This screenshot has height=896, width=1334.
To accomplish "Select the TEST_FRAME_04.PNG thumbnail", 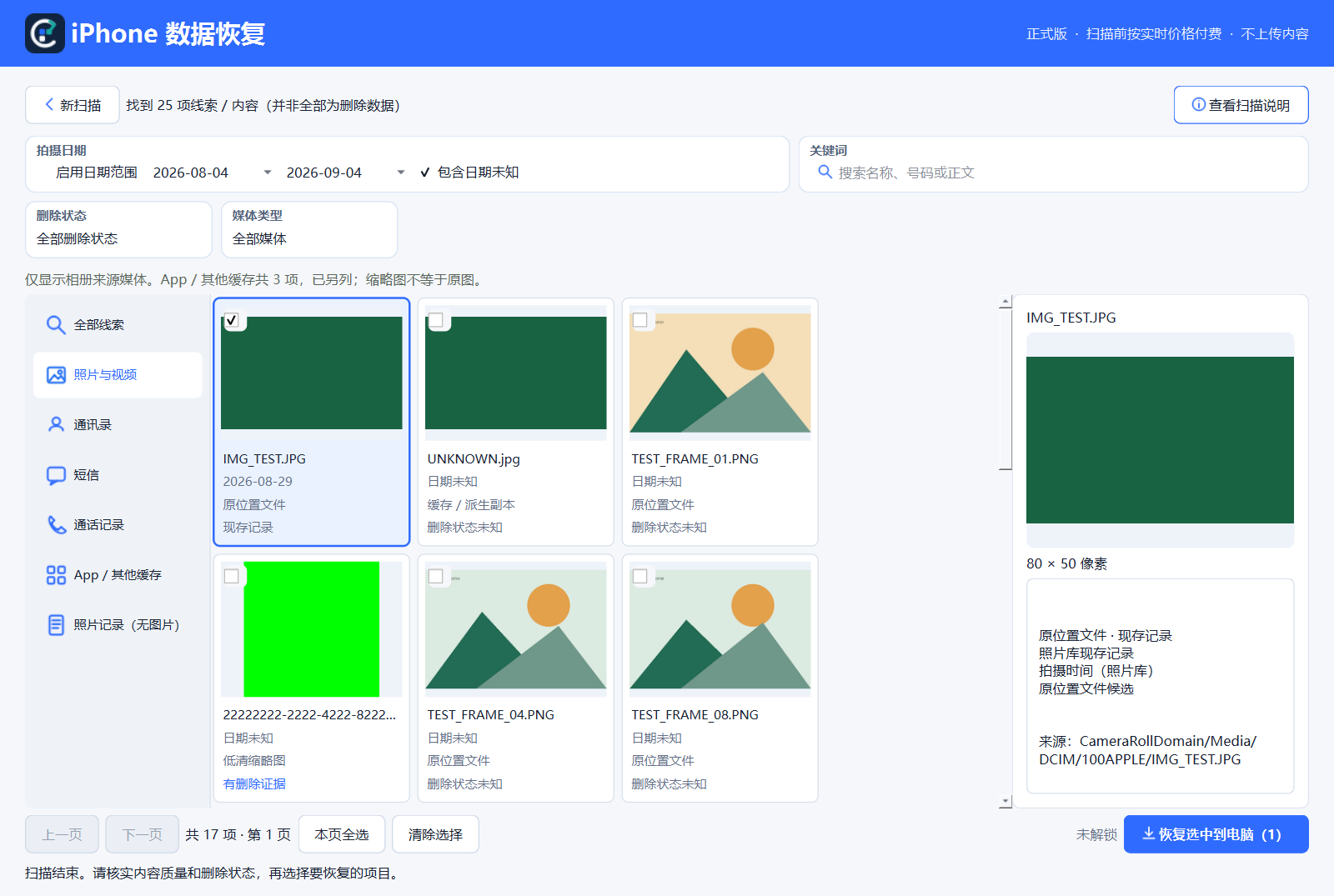I will click(x=516, y=629).
